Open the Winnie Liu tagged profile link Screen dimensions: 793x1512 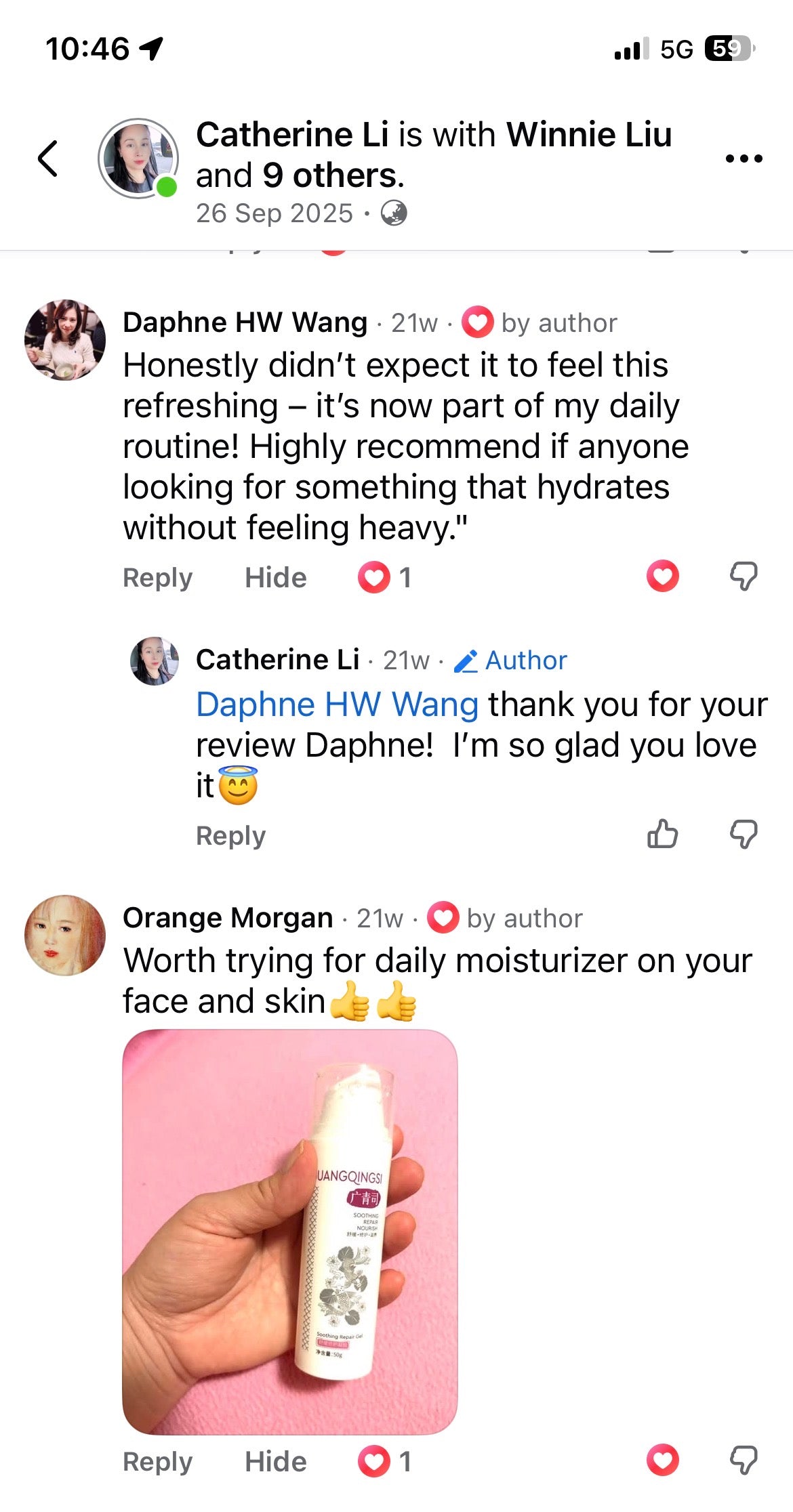click(x=589, y=134)
